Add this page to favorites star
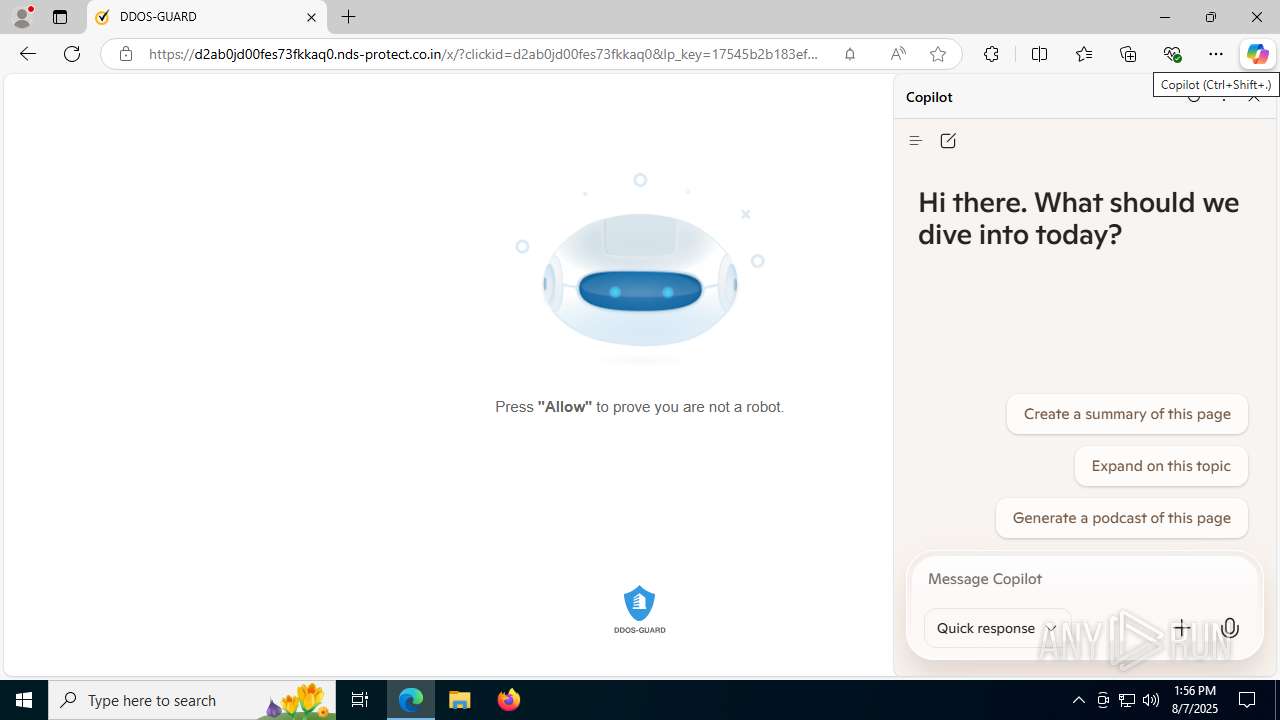Viewport: 1280px width, 720px height. pos(938,54)
